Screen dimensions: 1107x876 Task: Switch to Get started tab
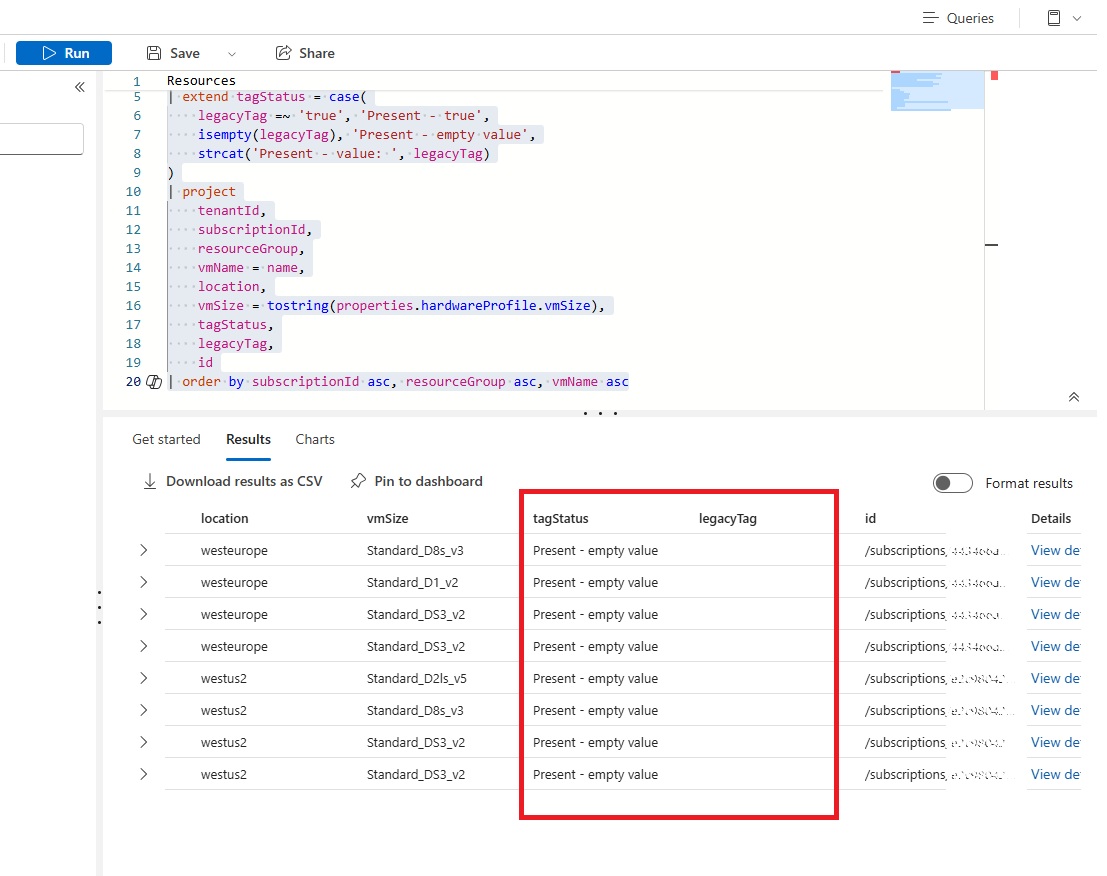pos(167,439)
